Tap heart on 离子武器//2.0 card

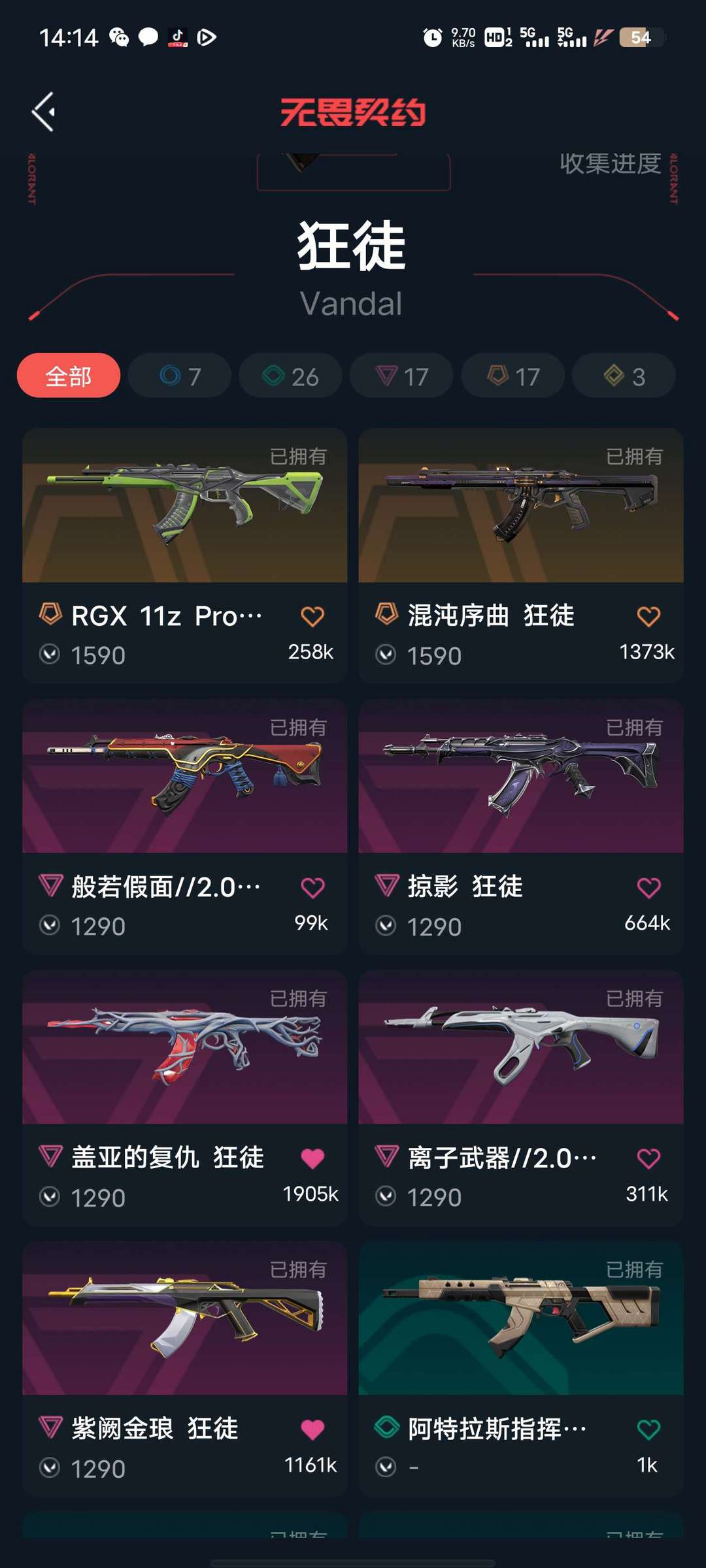(x=648, y=1158)
